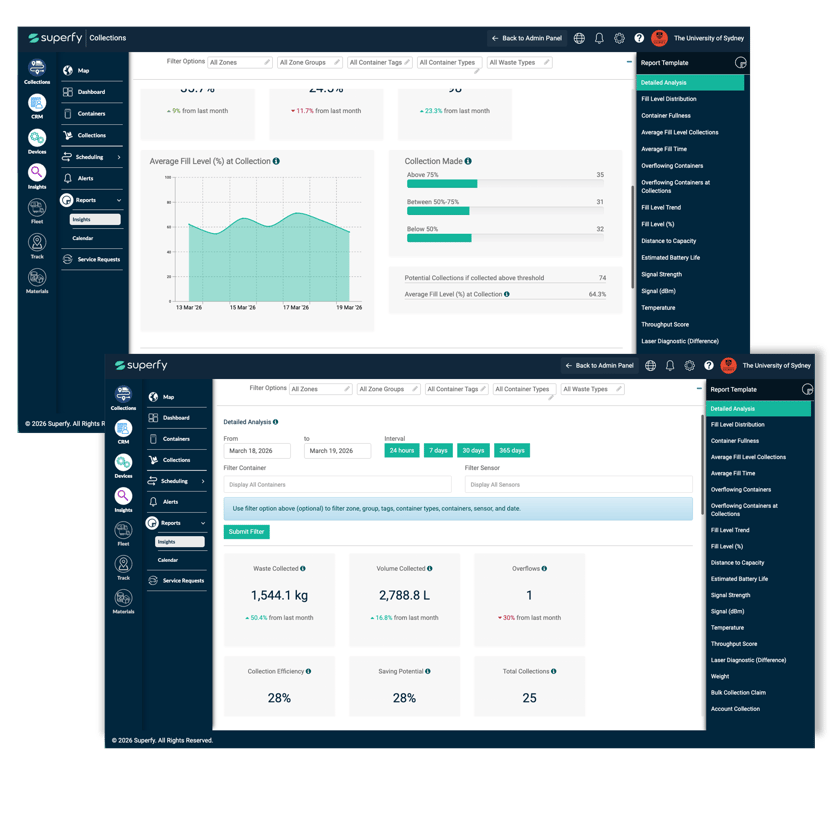Open notifications bell in the front window header
840x840 pixels.
pyautogui.click(x=670, y=366)
